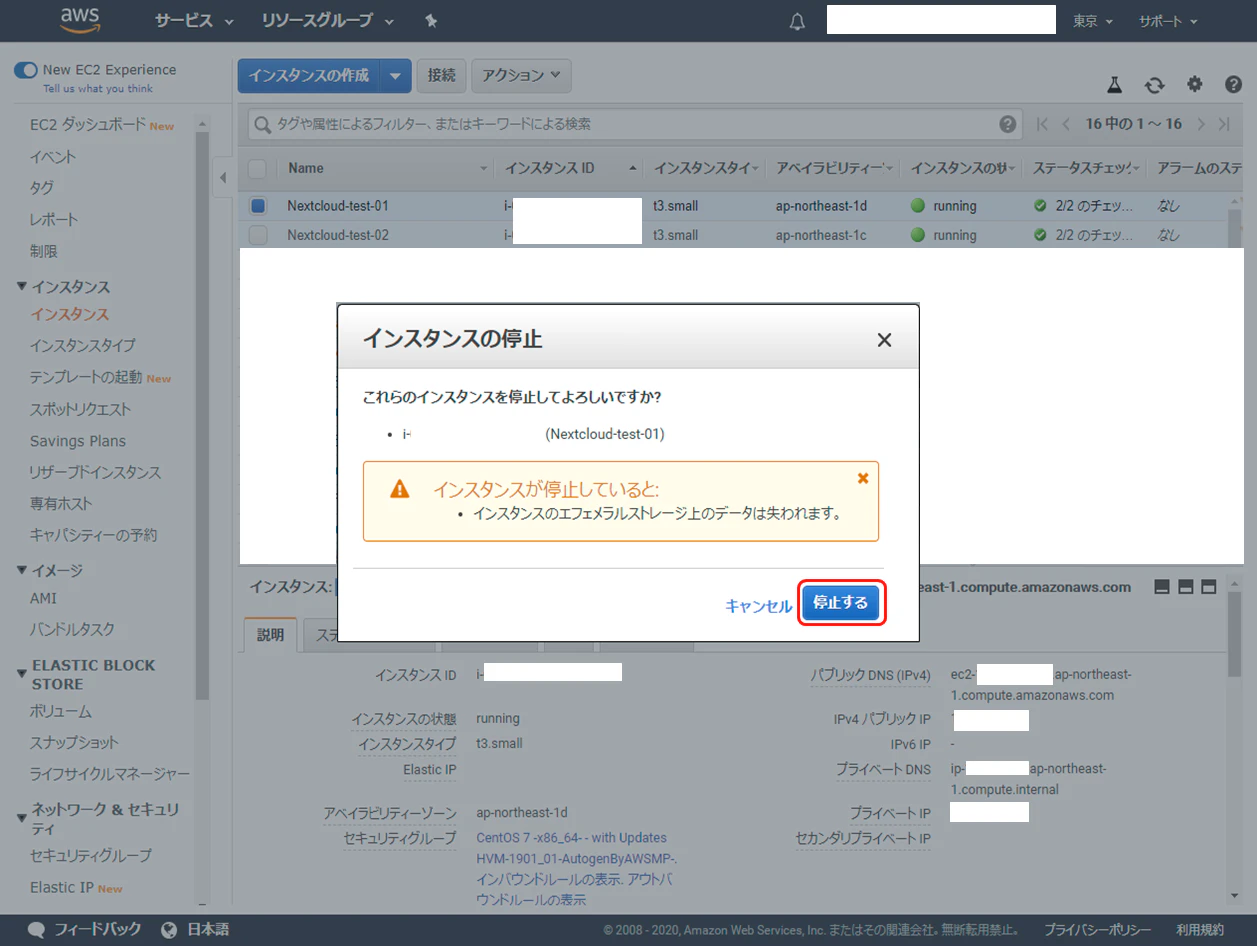The height and width of the screenshot is (946, 1257).
Task: Collapse the left navigation sidebar
Action: pyautogui.click(x=223, y=178)
